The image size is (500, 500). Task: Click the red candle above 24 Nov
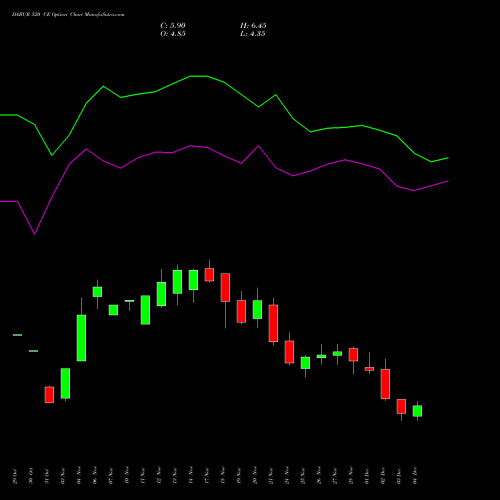[x=289, y=352]
